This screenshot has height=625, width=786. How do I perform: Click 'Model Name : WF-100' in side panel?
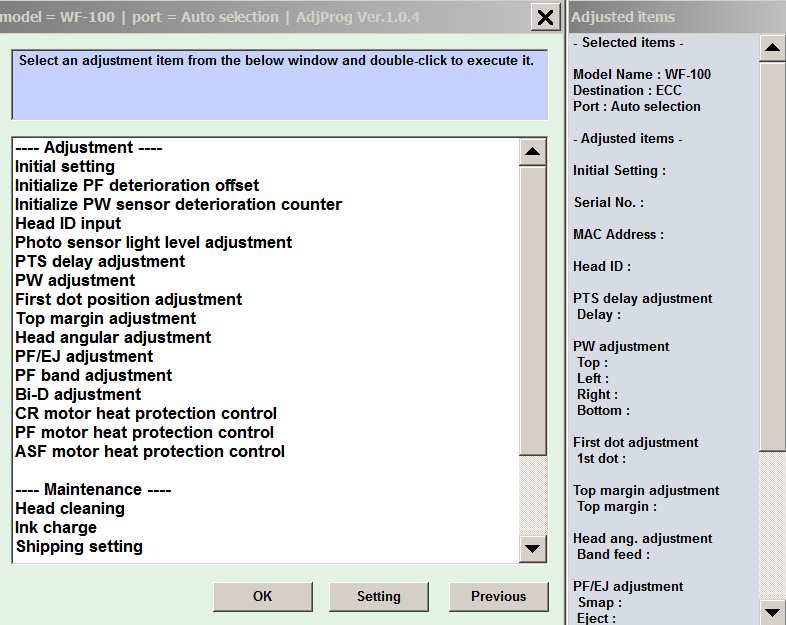[642, 75]
